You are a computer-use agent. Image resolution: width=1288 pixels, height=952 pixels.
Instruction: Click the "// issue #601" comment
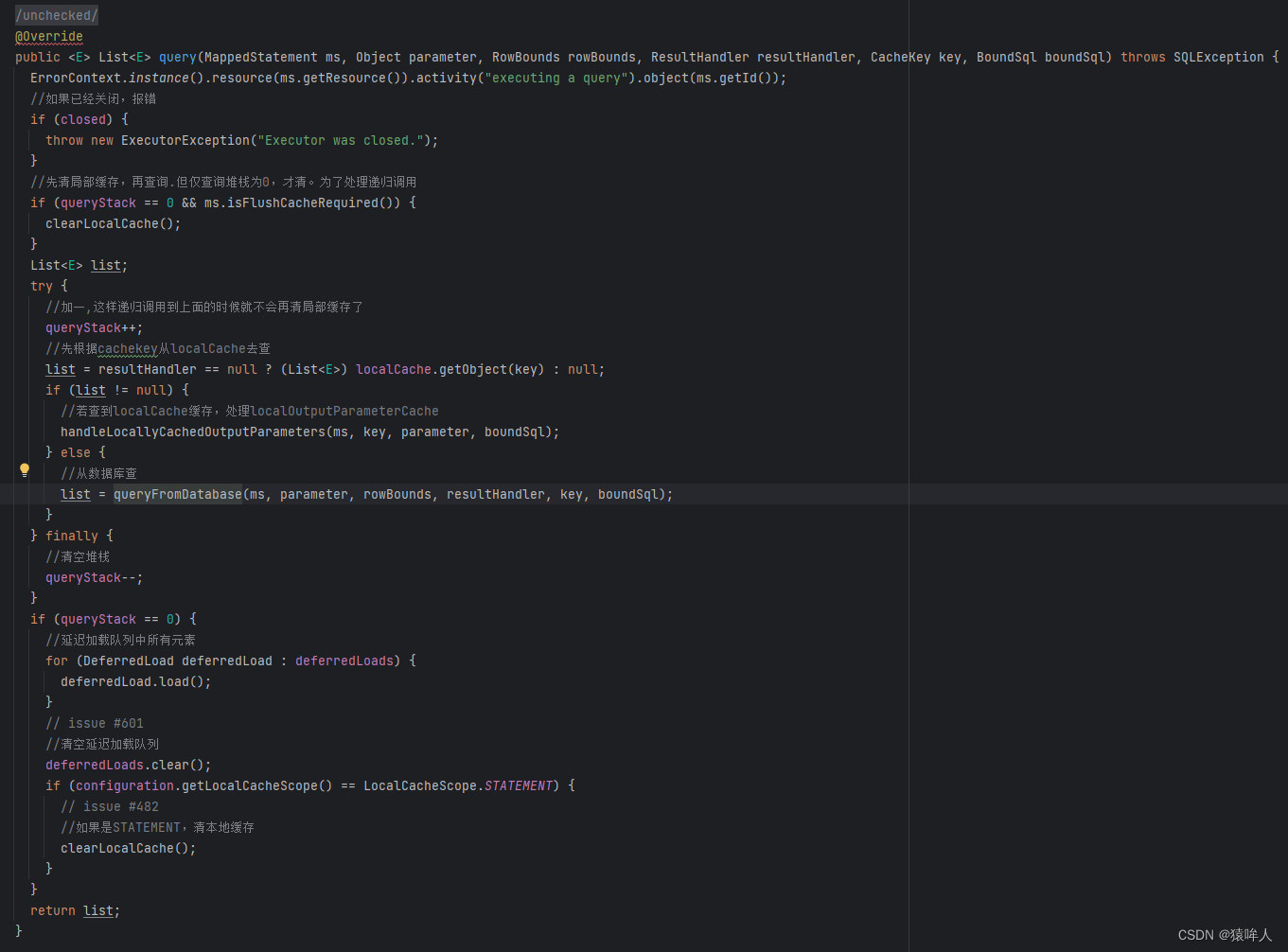coord(95,723)
